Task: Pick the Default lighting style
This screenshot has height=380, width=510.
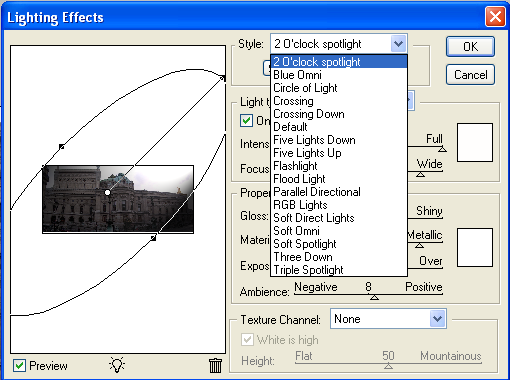Action: tap(339, 127)
